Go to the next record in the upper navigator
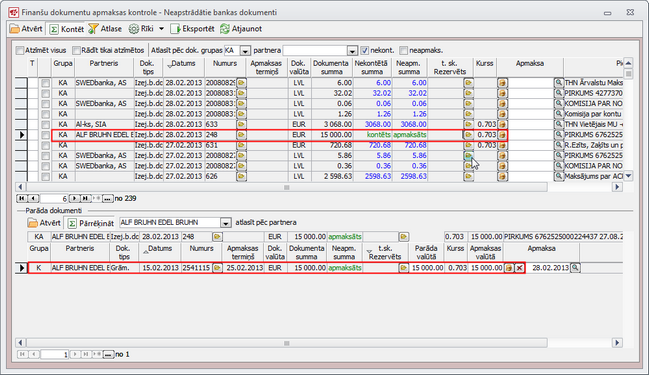The image size is (649, 375). coord(75,199)
